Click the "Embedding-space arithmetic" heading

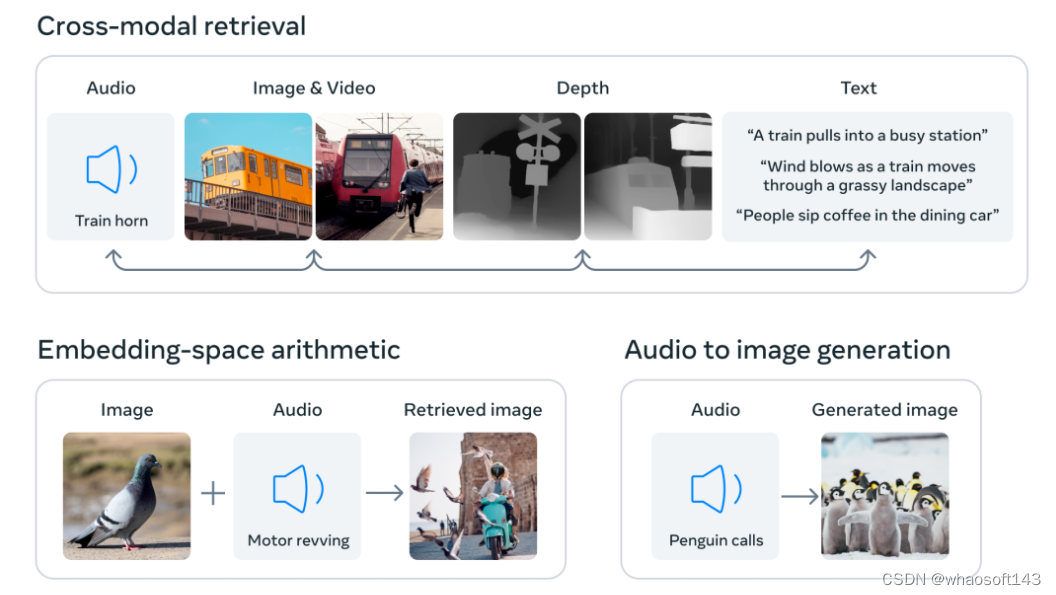click(x=219, y=350)
